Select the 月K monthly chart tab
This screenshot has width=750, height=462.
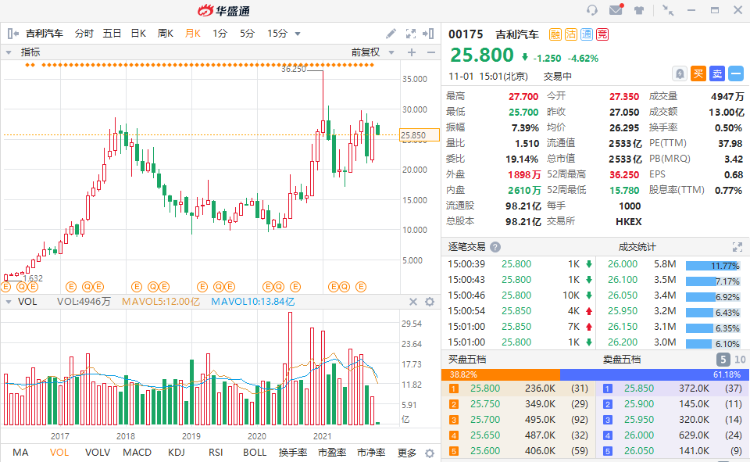tap(193, 33)
